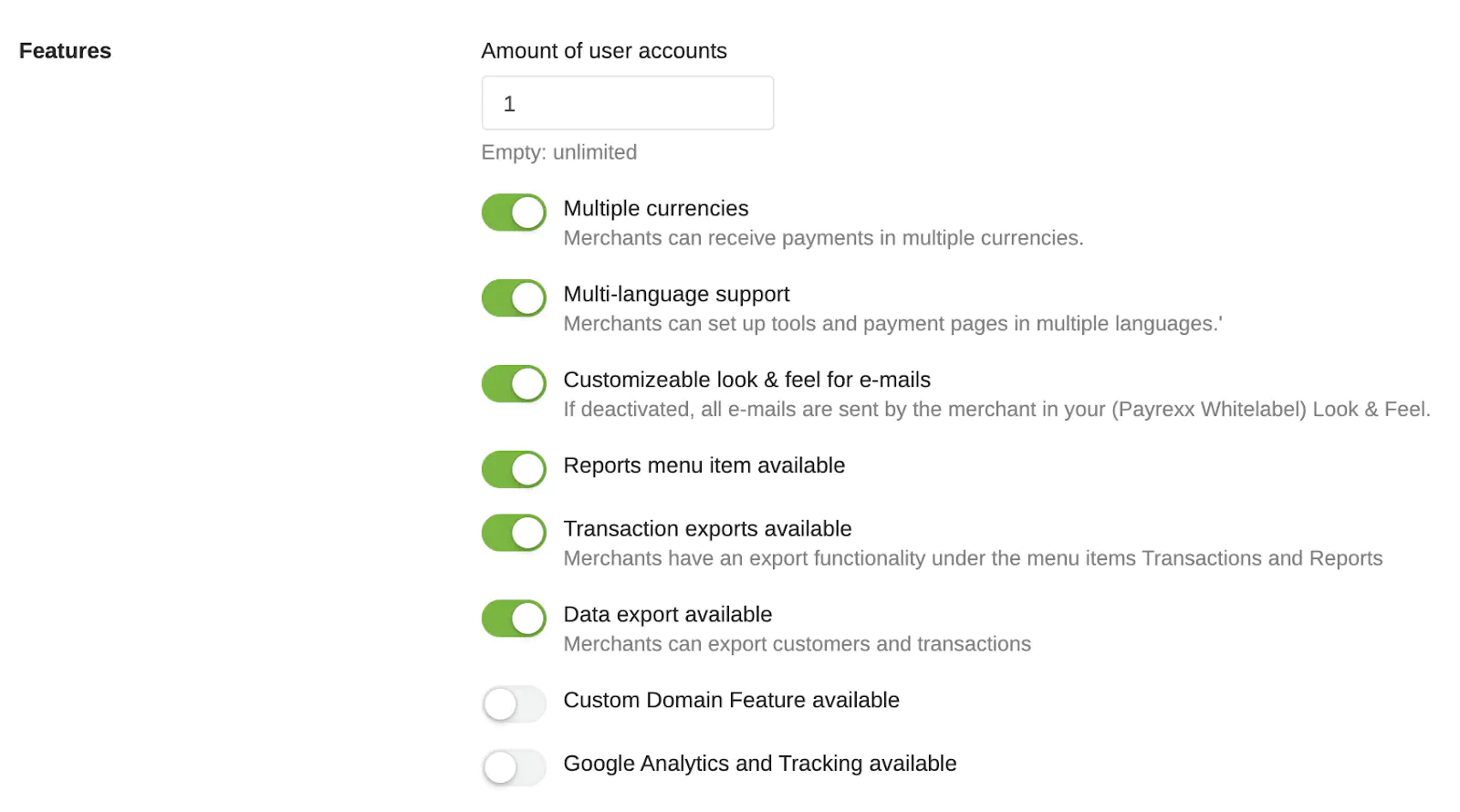Click the Features section heading
The width and height of the screenshot is (1460, 812).
pos(65,51)
